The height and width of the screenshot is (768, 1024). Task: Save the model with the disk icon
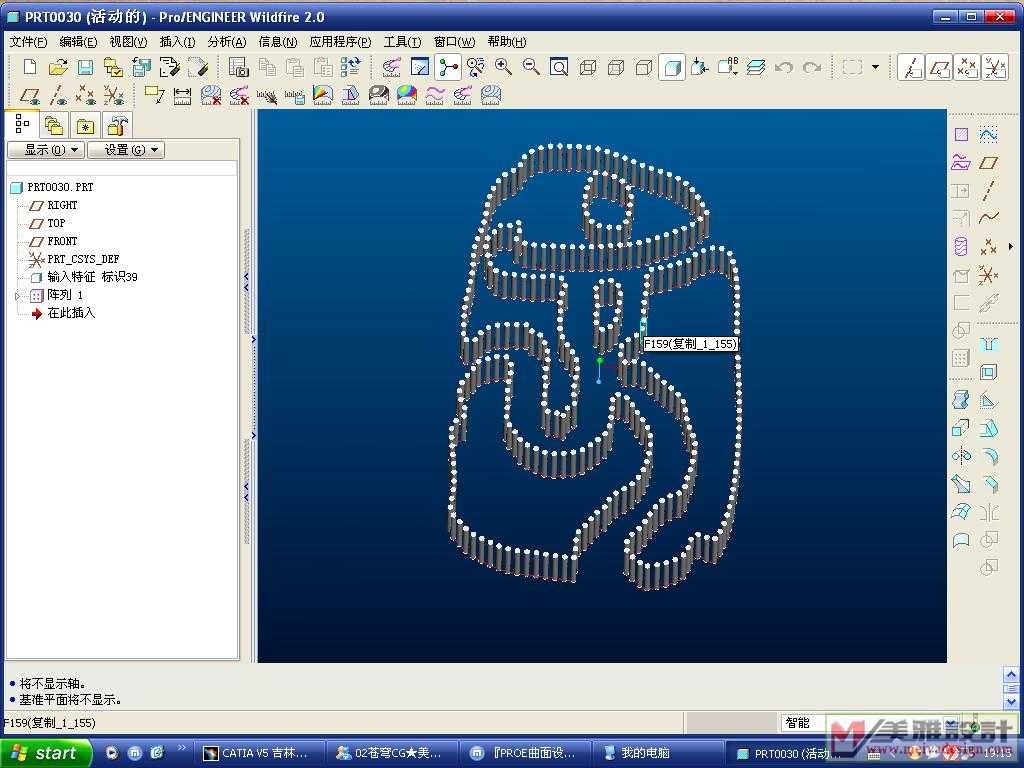point(86,67)
